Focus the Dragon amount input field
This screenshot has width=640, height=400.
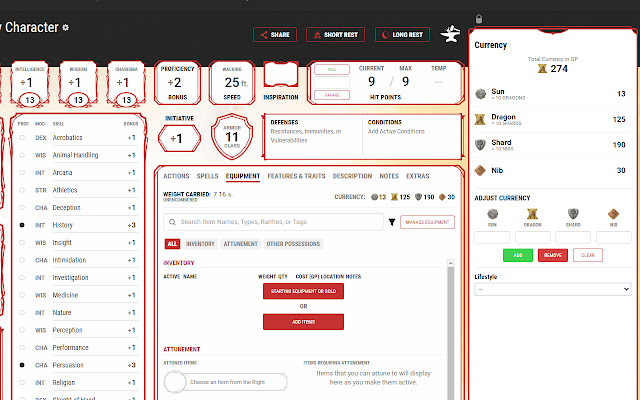[533, 237]
